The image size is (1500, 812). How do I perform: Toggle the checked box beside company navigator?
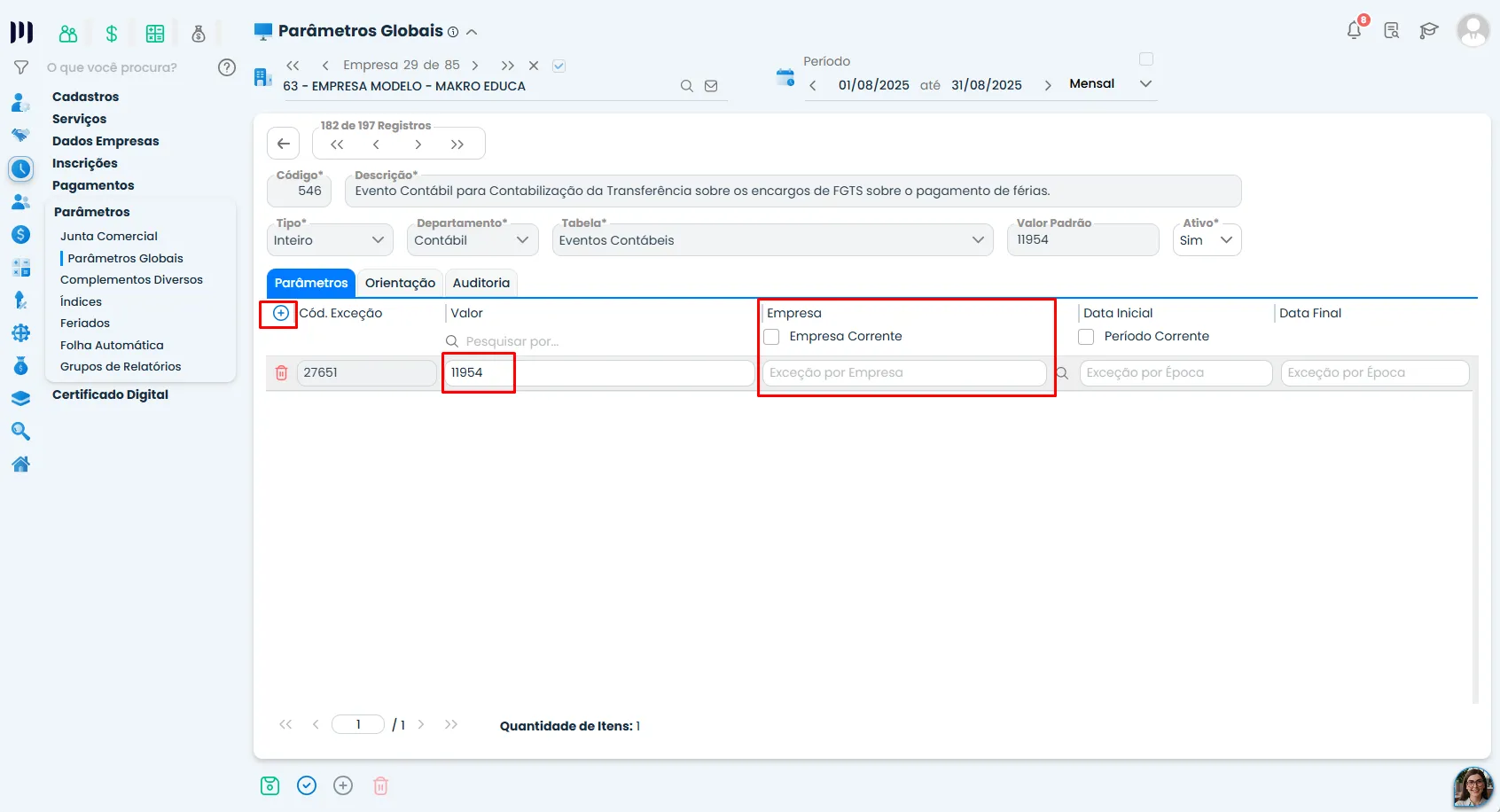tap(559, 66)
